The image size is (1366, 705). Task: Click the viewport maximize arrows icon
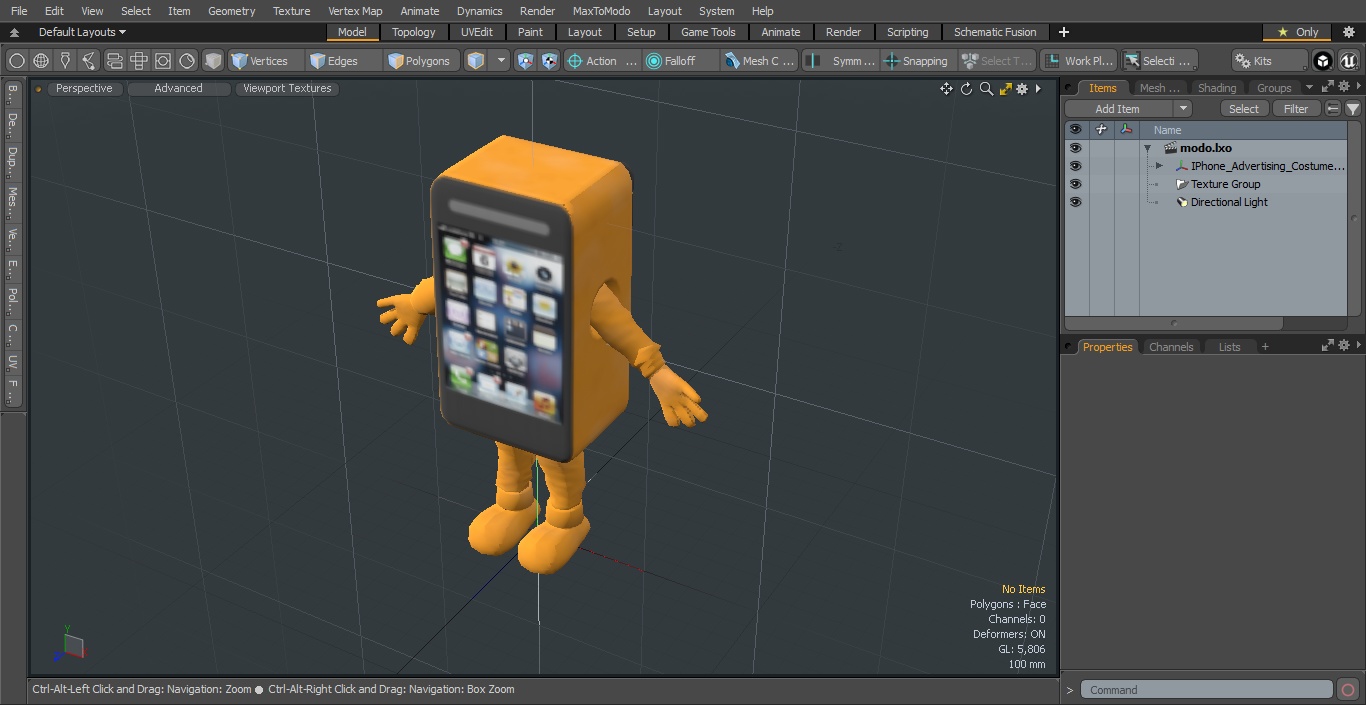point(1005,89)
